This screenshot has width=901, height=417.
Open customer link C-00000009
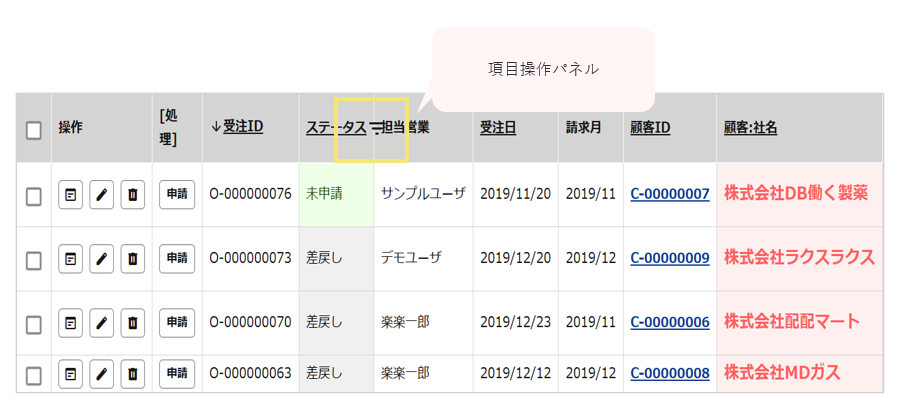(669, 258)
